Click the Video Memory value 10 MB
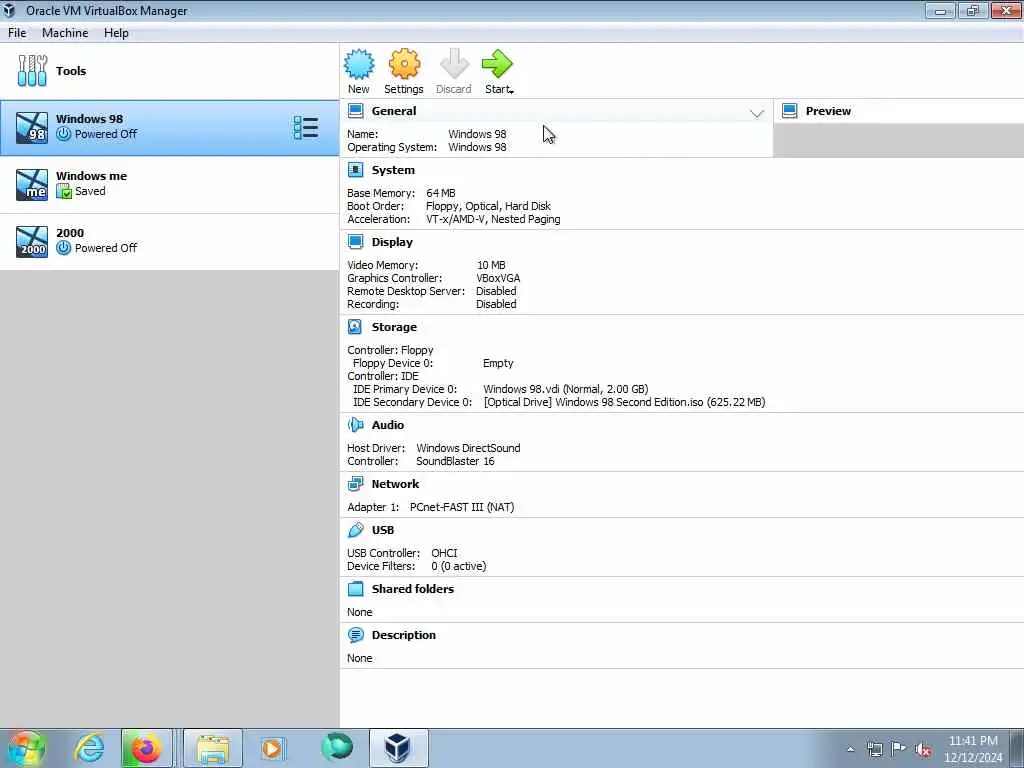This screenshot has width=1024, height=768. tap(491, 265)
